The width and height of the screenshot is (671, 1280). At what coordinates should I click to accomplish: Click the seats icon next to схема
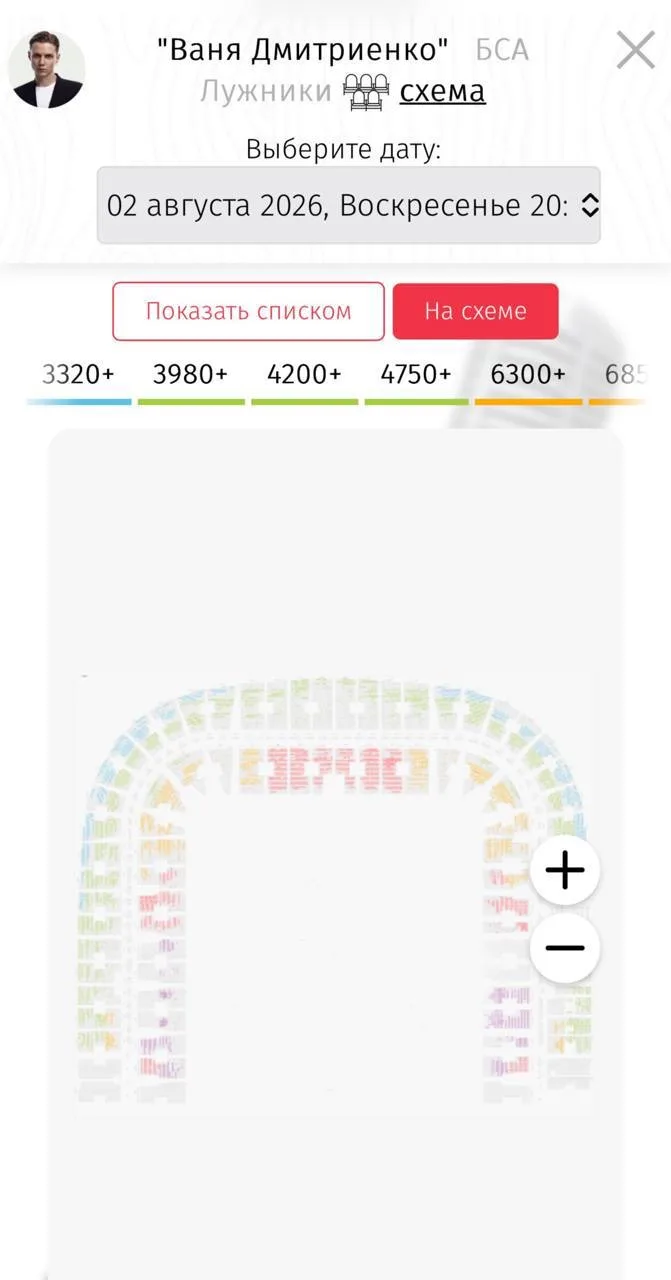click(366, 92)
